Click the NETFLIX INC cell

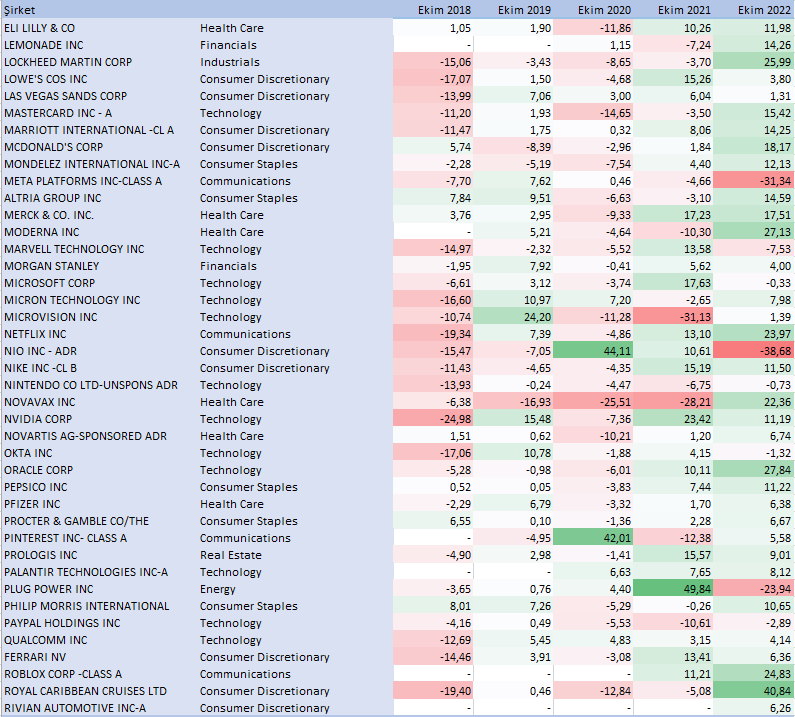pos(35,334)
